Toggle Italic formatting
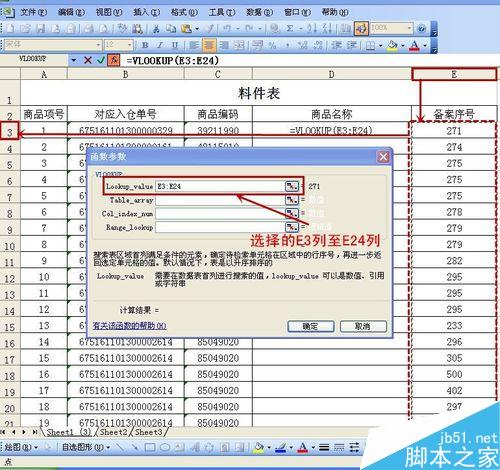This screenshot has height=470, width=500. click(160, 45)
